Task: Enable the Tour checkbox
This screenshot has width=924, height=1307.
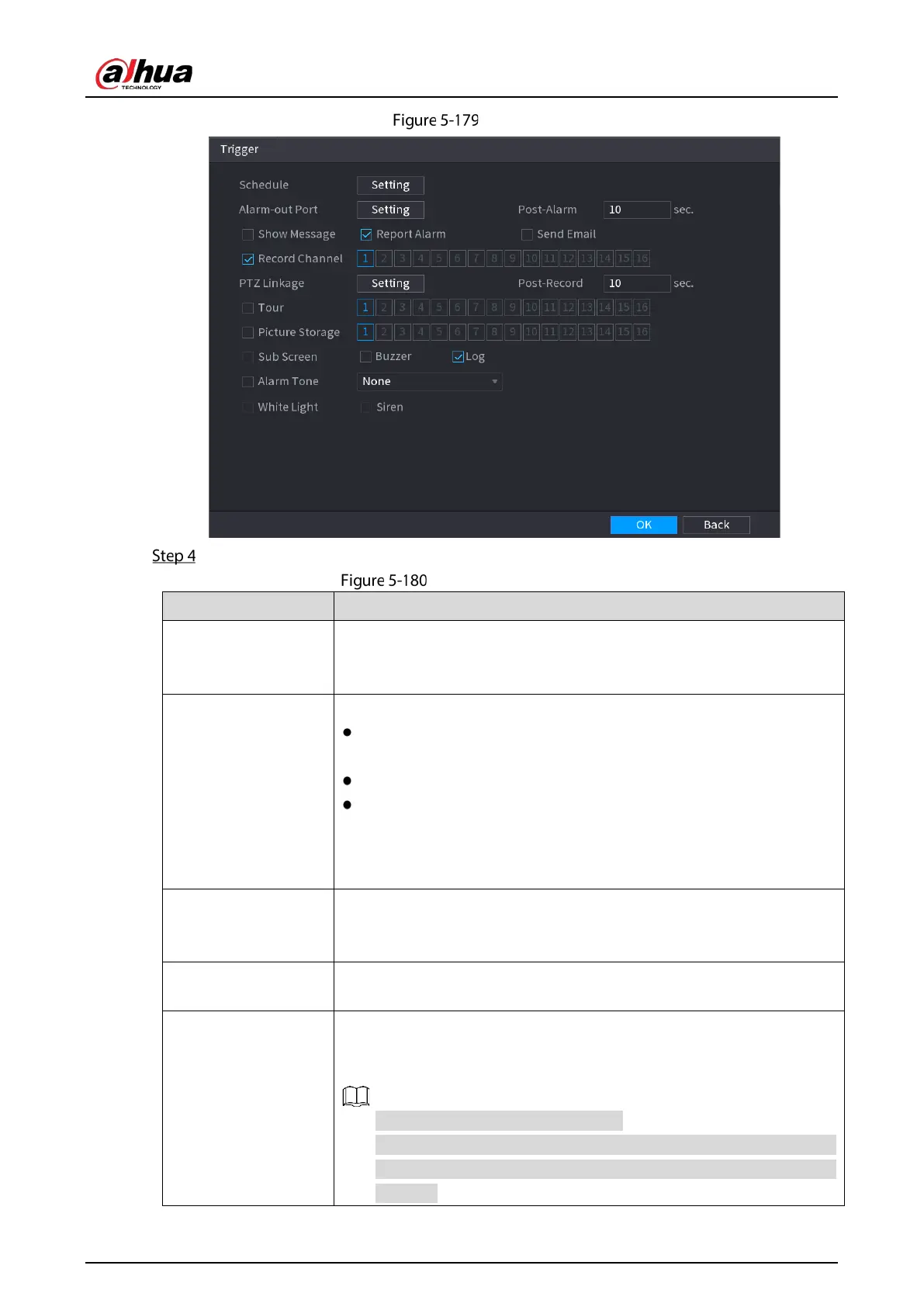Action: tap(247, 308)
